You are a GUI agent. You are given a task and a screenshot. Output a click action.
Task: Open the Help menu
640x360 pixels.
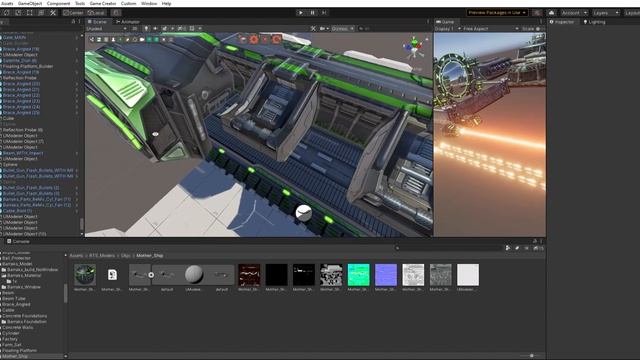point(166,3)
